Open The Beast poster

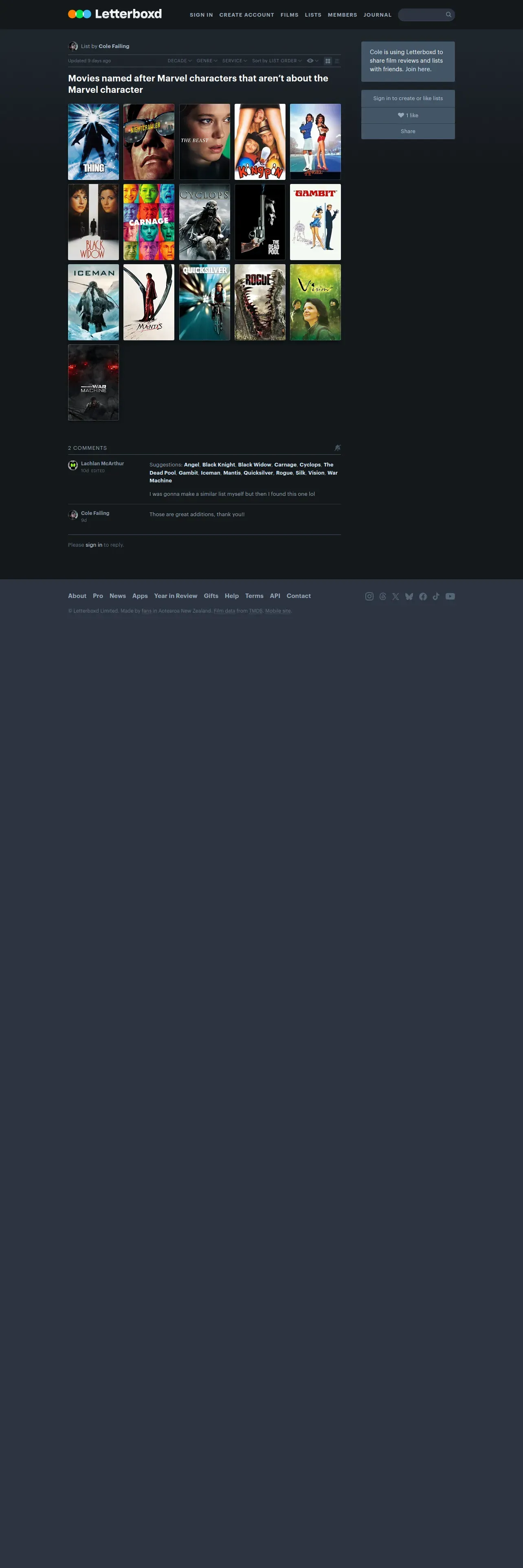(x=204, y=142)
